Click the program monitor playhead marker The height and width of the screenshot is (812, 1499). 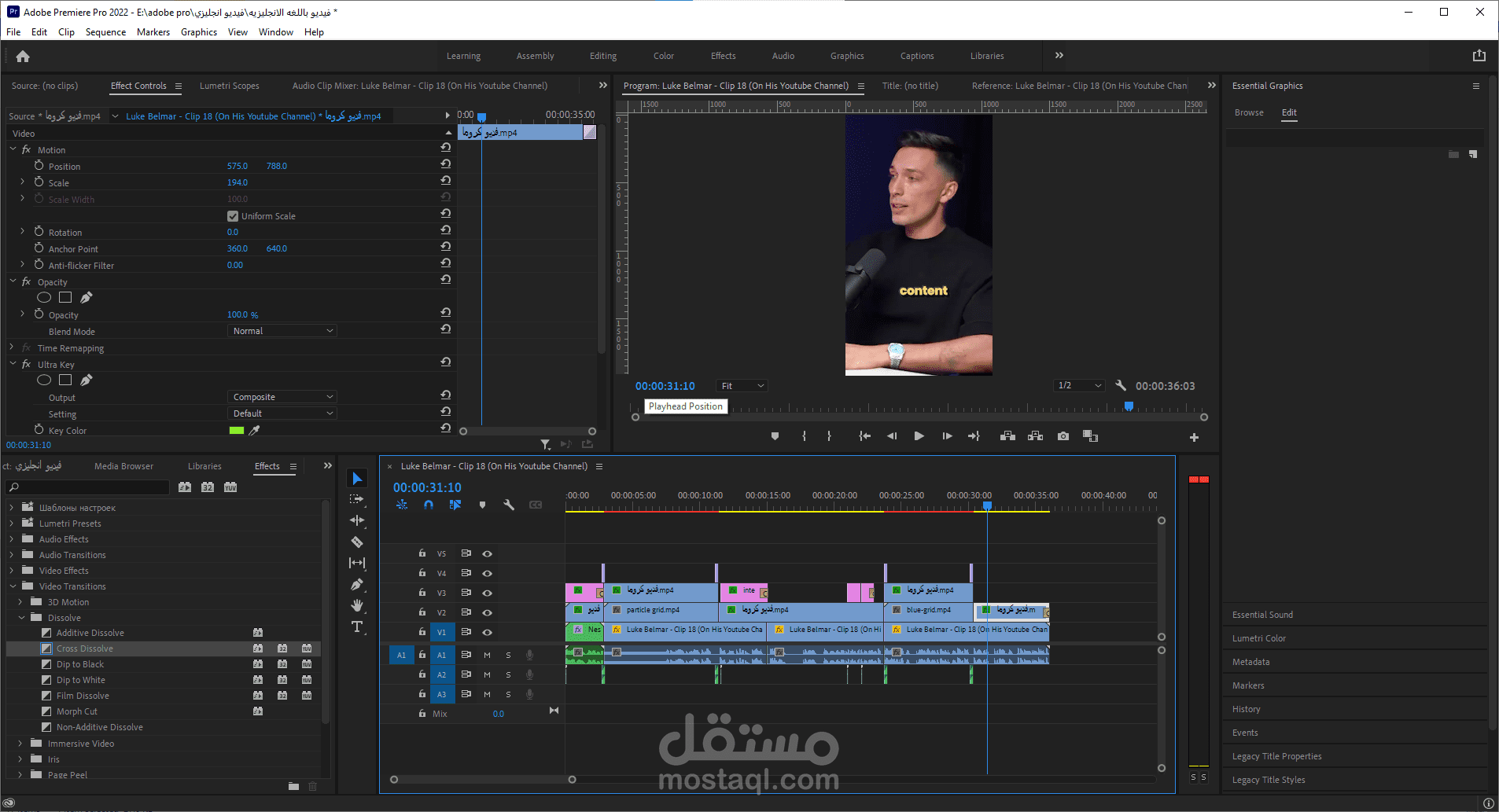click(x=1129, y=406)
